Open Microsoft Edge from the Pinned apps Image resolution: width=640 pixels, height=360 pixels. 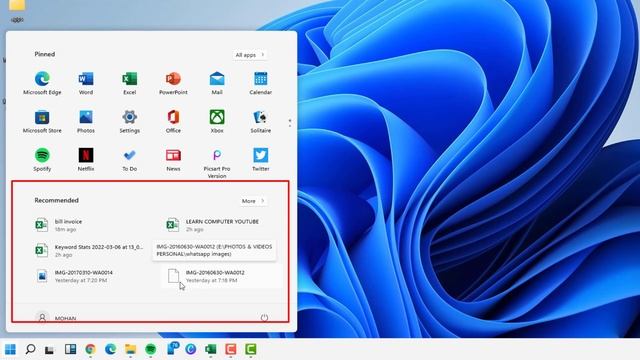click(42, 83)
